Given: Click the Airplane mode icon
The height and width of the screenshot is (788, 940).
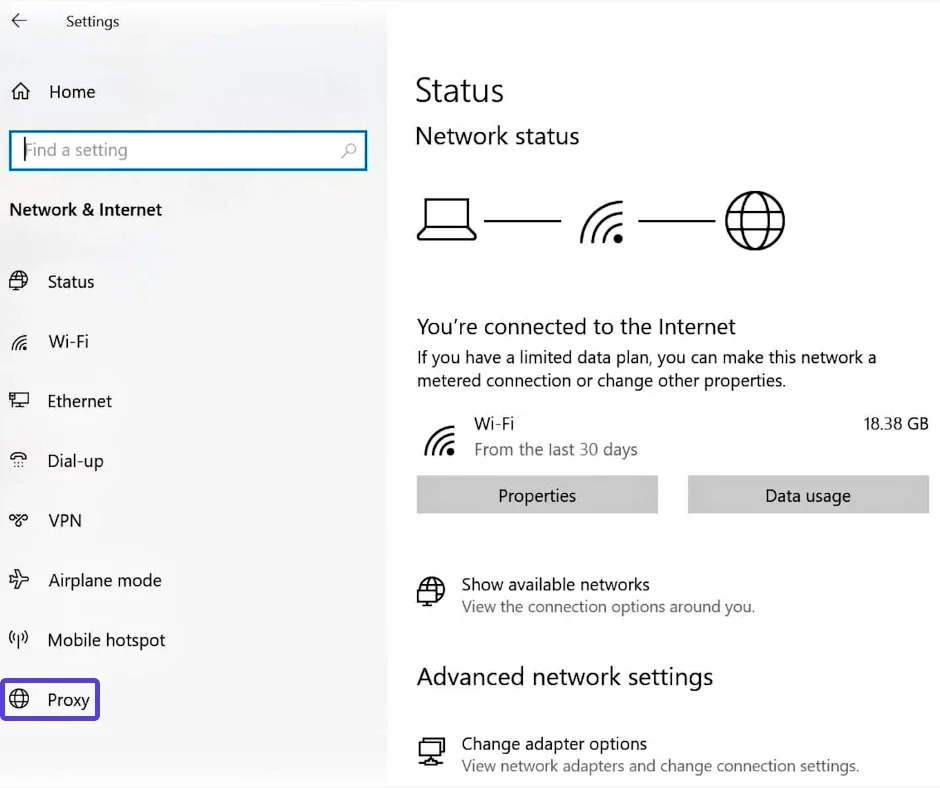Looking at the screenshot, I should pyautogui.click(x=20, y=581).
